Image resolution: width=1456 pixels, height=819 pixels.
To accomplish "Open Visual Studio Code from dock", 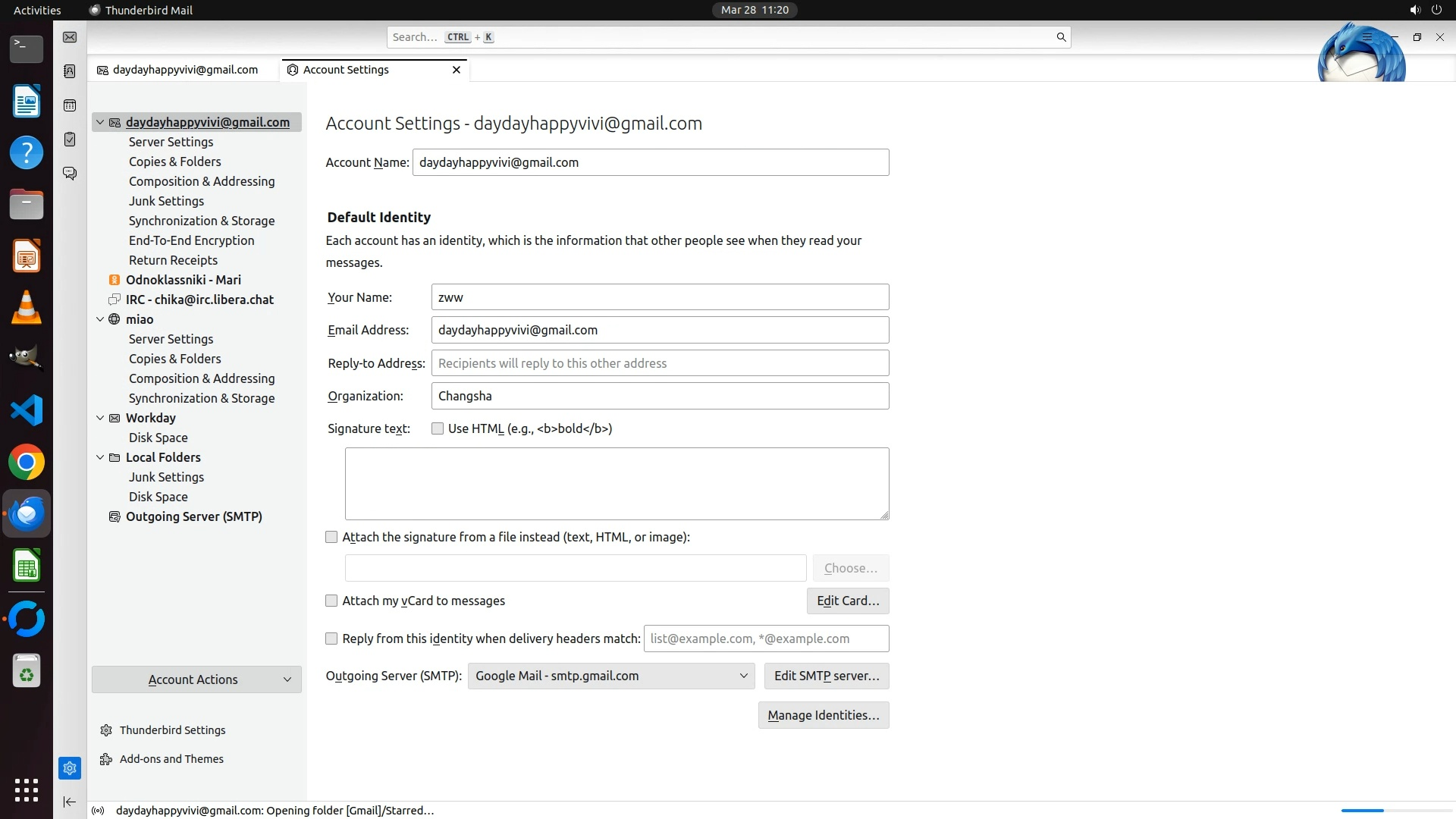I will (27, 411).
